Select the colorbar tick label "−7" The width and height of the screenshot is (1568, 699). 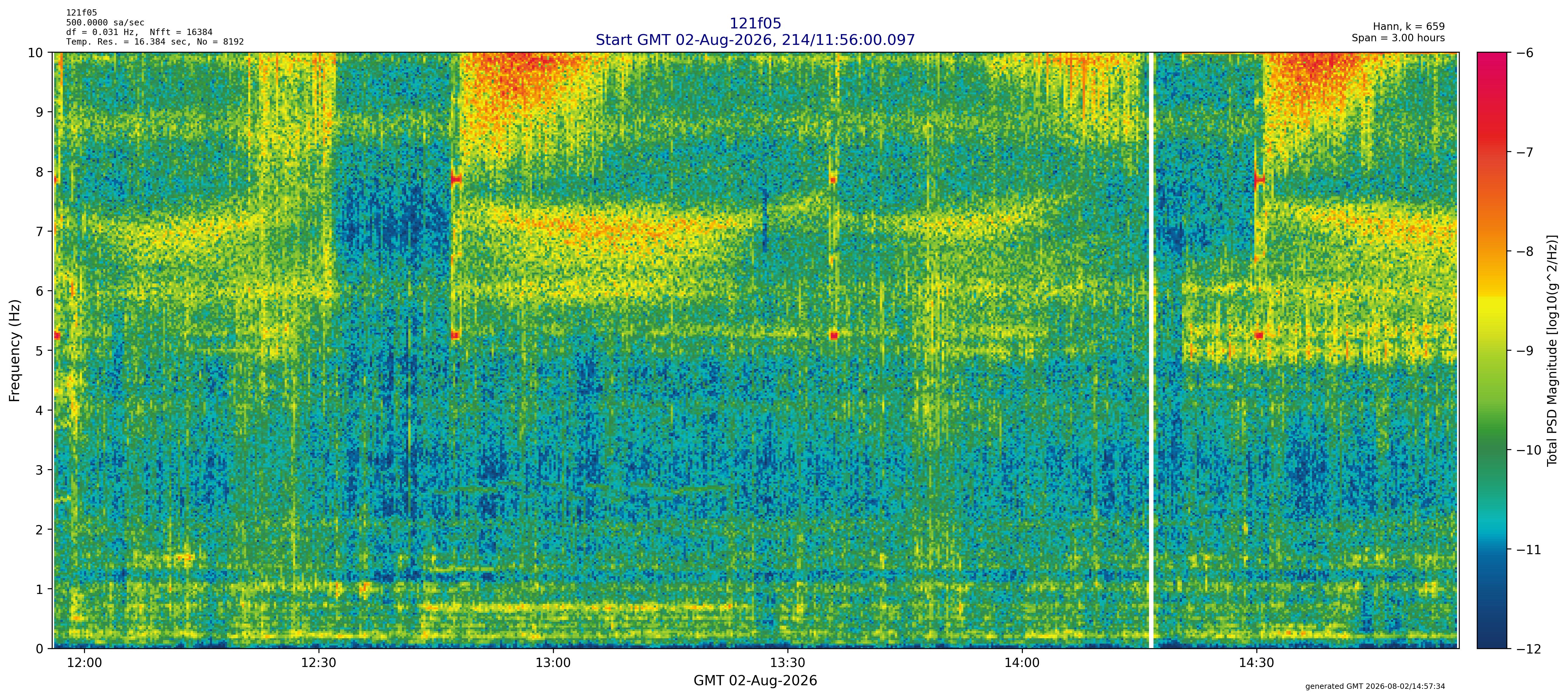point(1525,152)
